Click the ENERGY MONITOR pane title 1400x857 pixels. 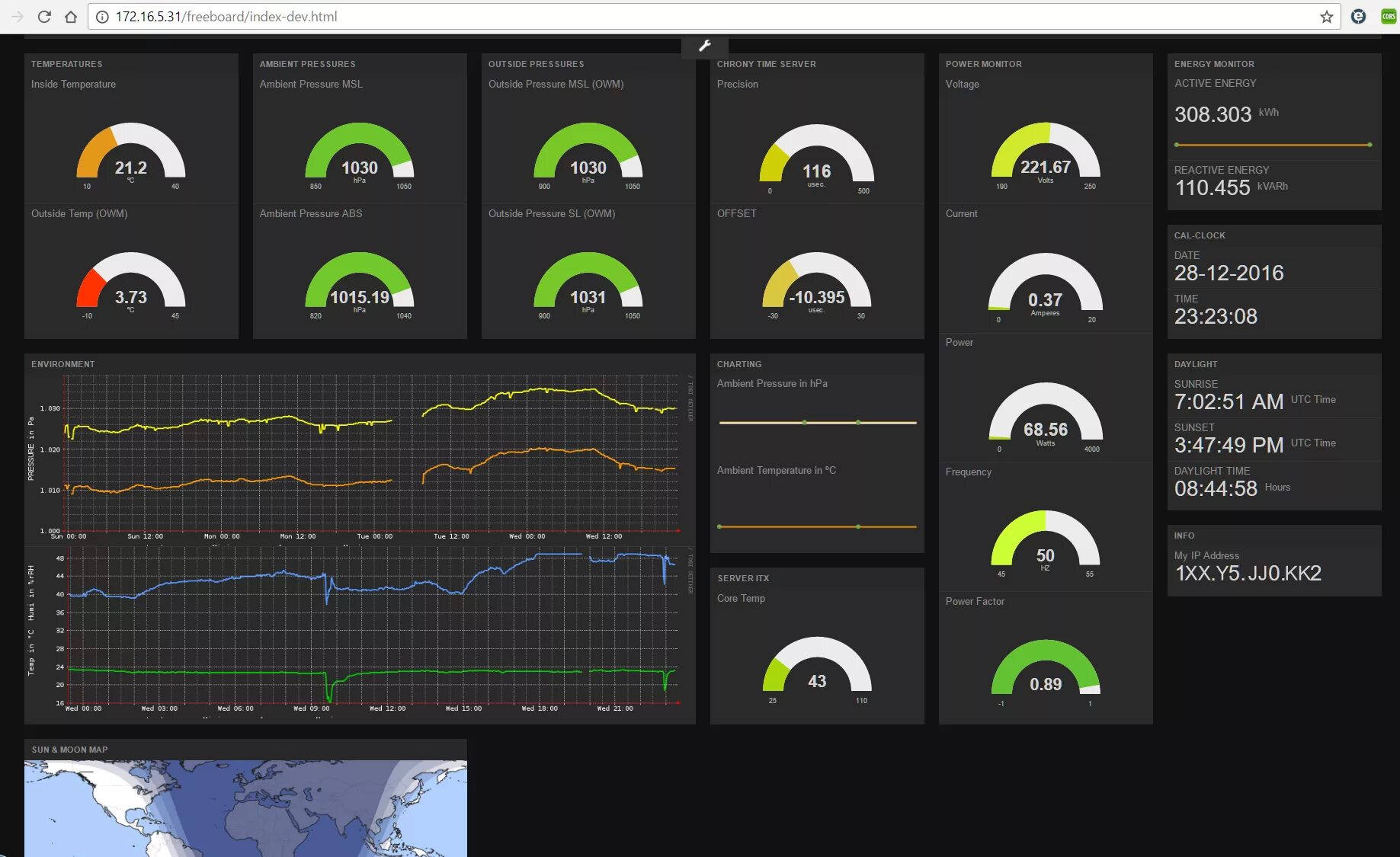click(1214, 64)
